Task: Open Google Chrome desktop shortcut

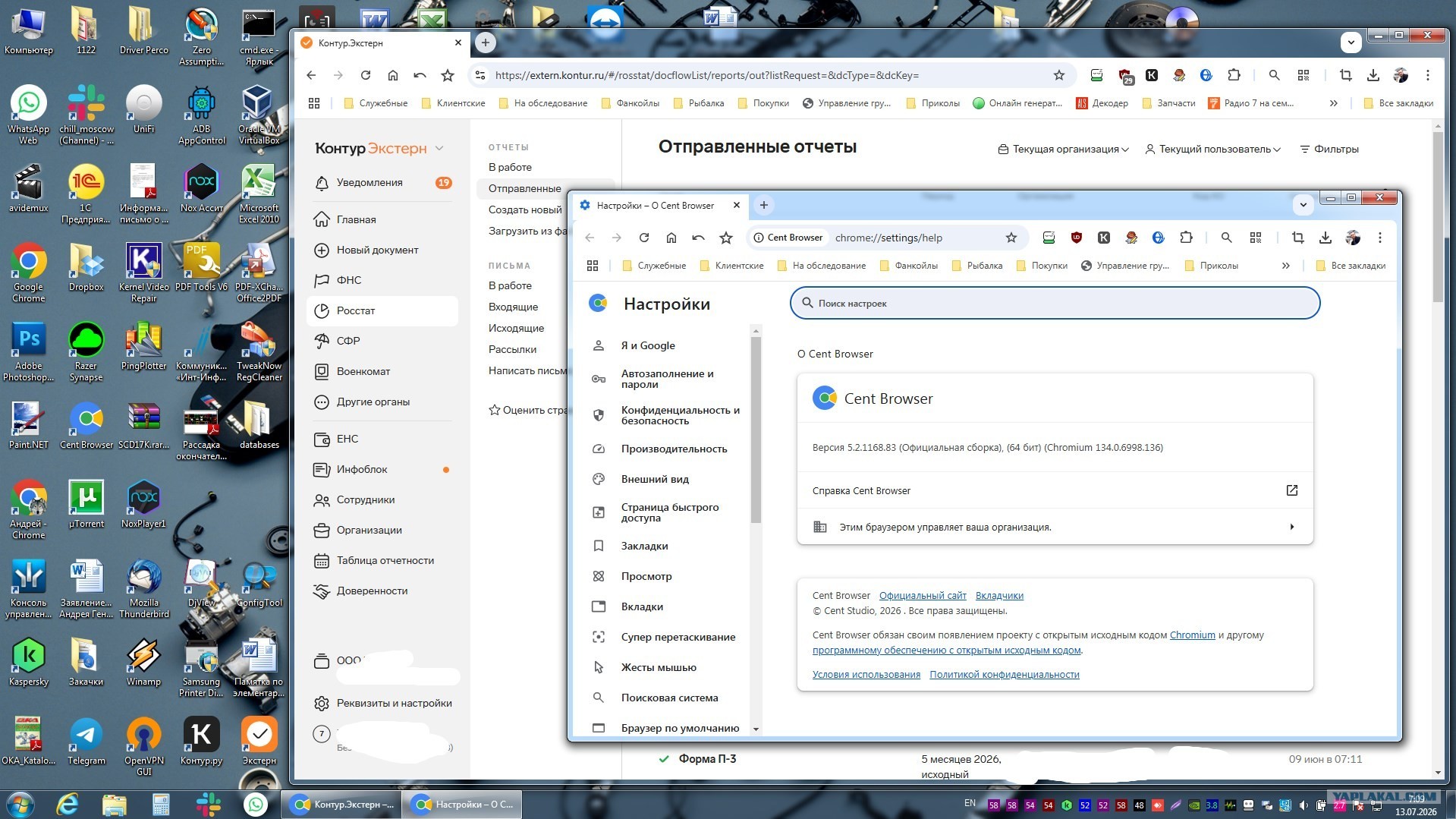Action: (x=28, y=272)
